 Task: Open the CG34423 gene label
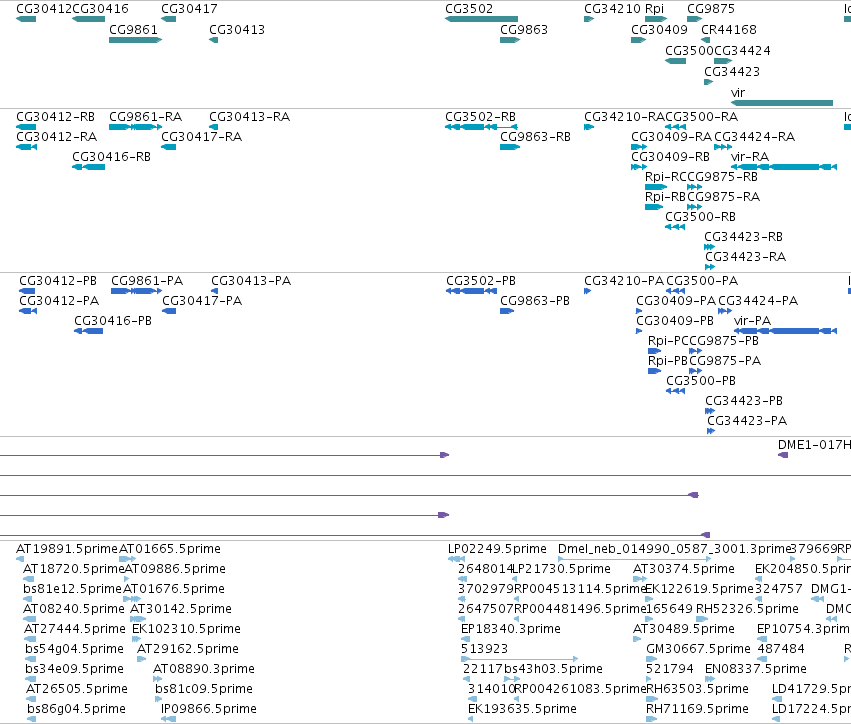732,71
